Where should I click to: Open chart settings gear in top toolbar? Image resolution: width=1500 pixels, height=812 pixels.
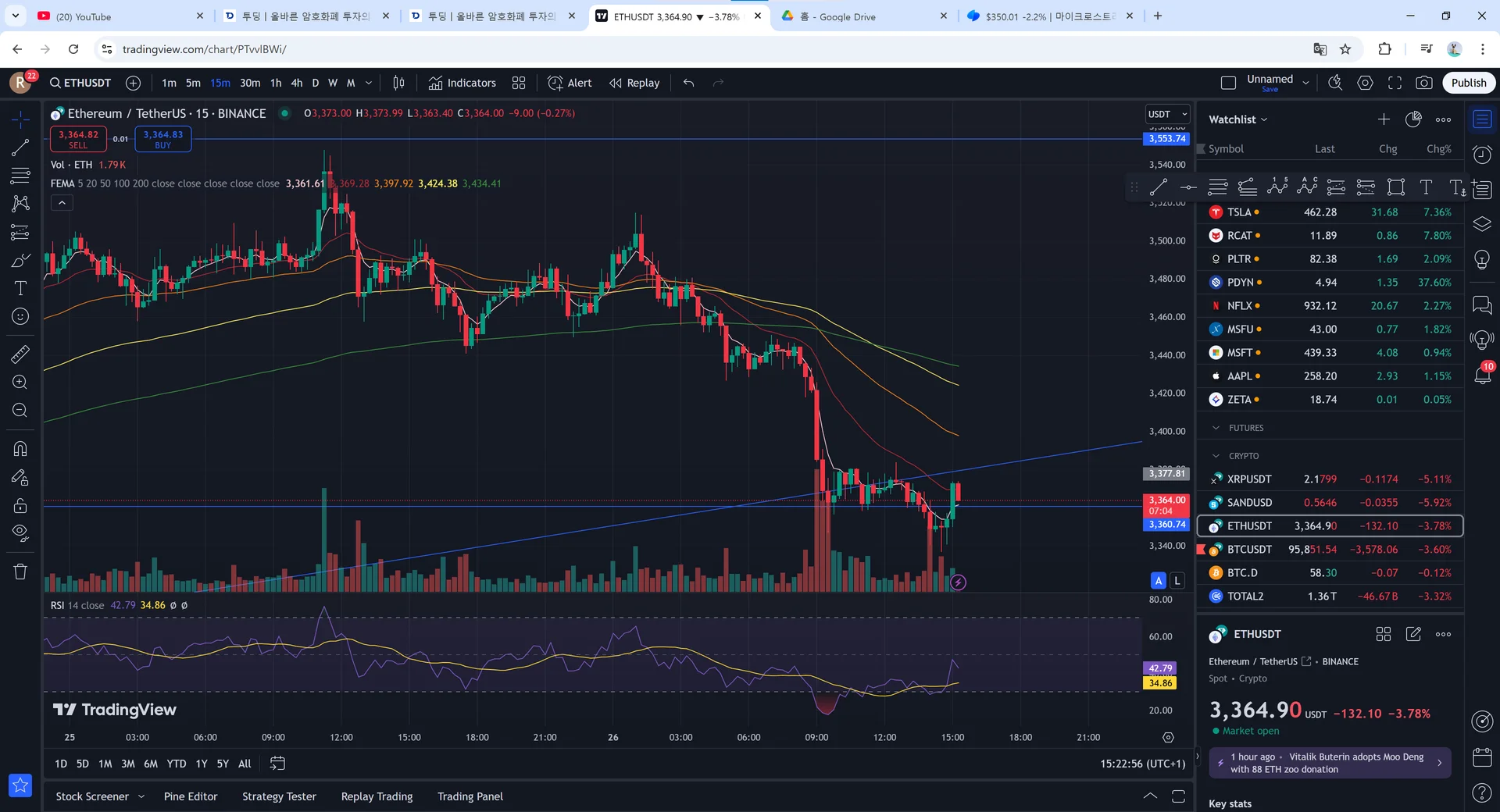(x=1365, y=83)
